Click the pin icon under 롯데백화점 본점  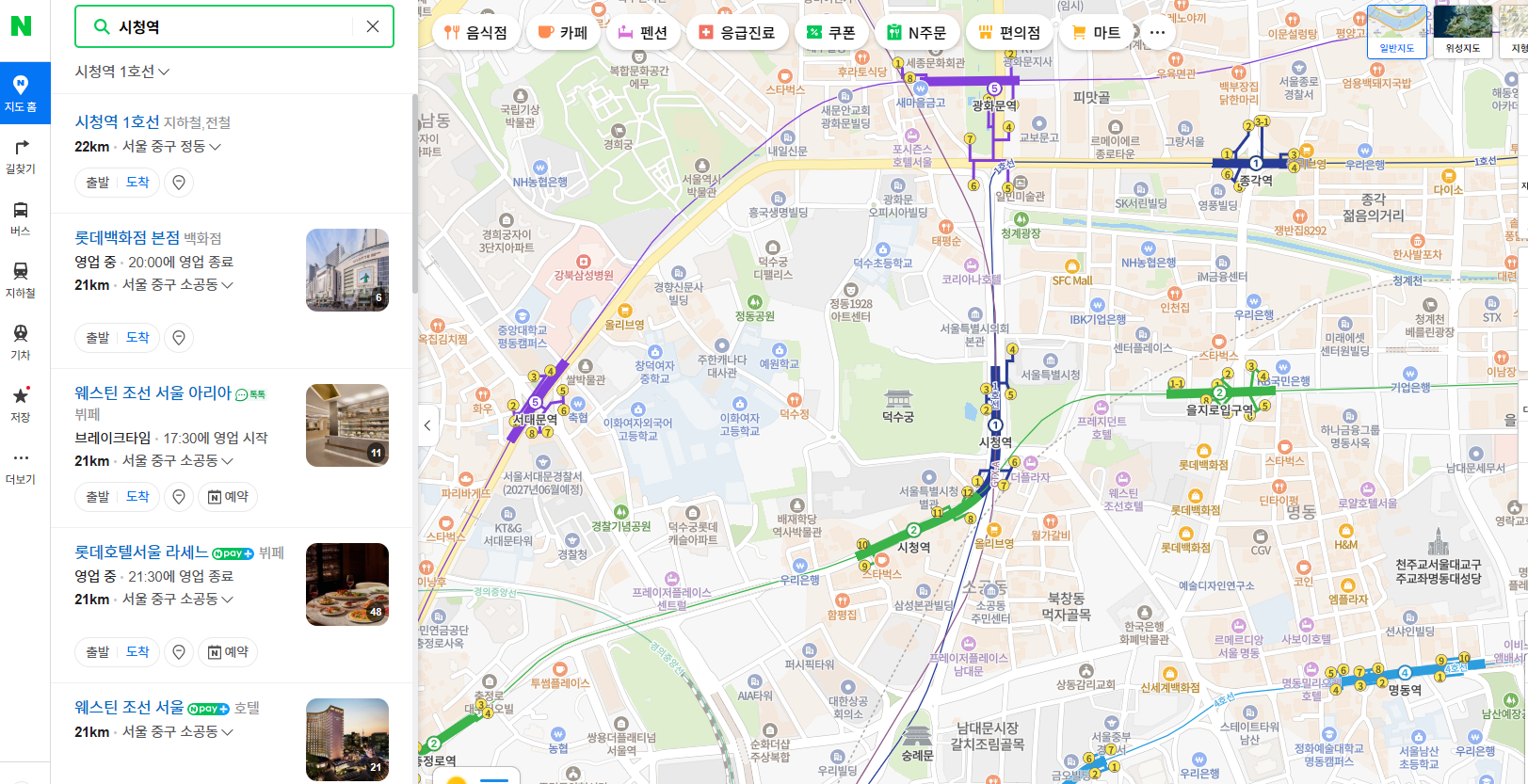pyautogui.click(x=179, y=337)
